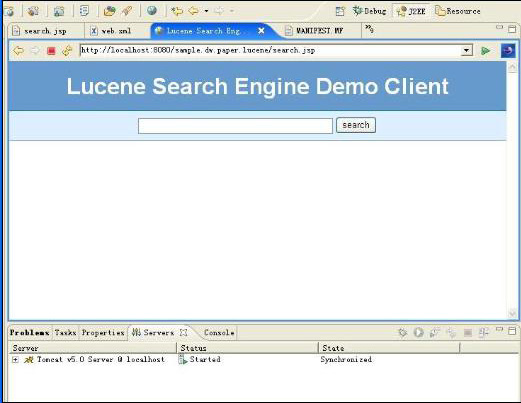Click the browser URL address field
521x403 pixels.
click(271, 50)
